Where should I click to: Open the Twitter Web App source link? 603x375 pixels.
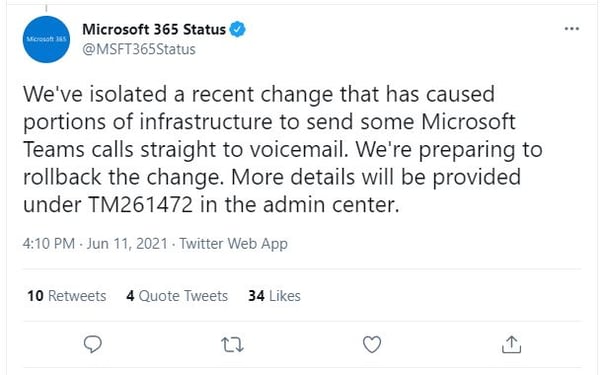coord(233,244)
